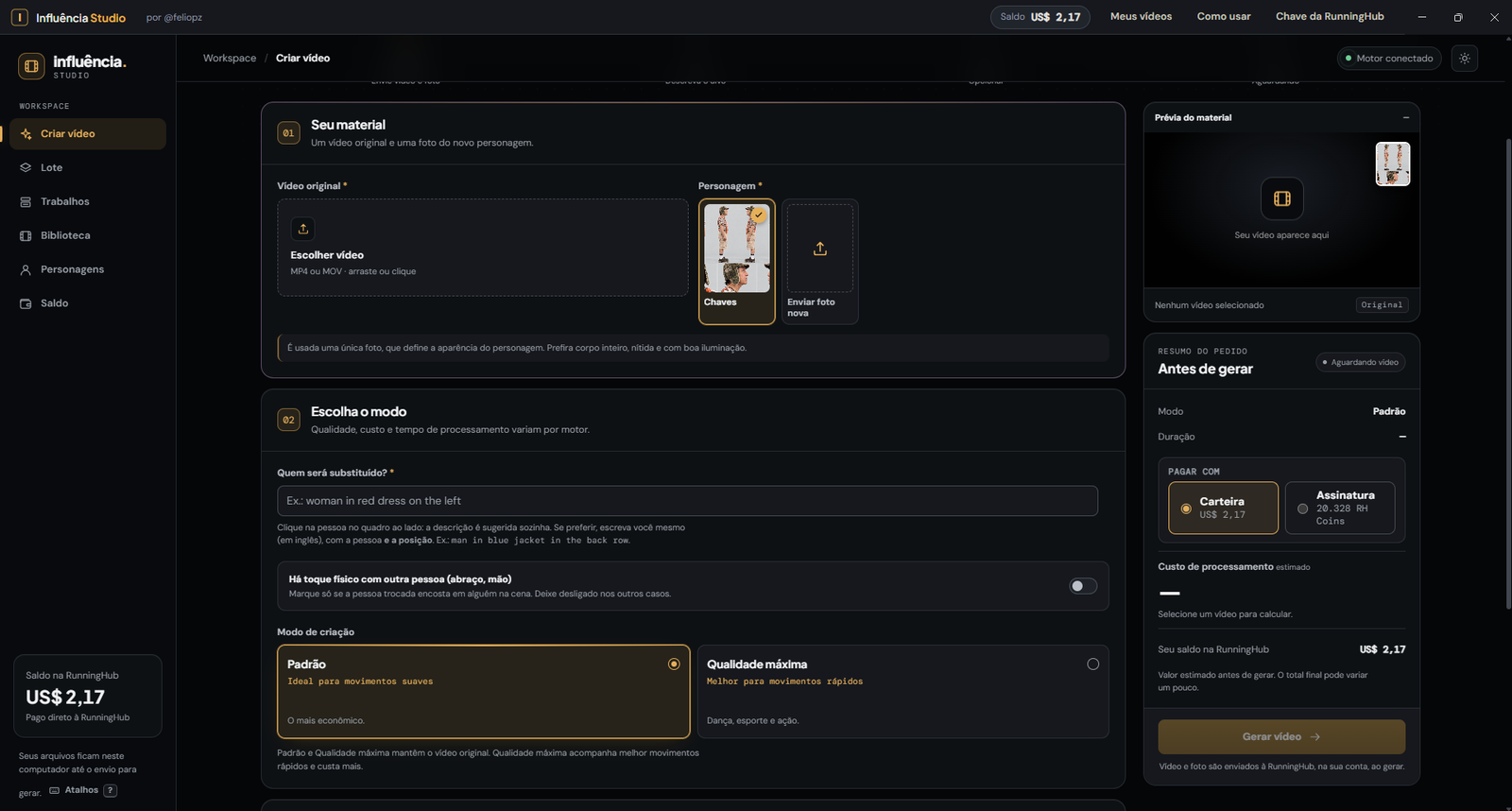This screenshot has width=1512, height=811.
Task: Click the "Nenhum vídeo selecionado" text
Action: (1209, 305)
